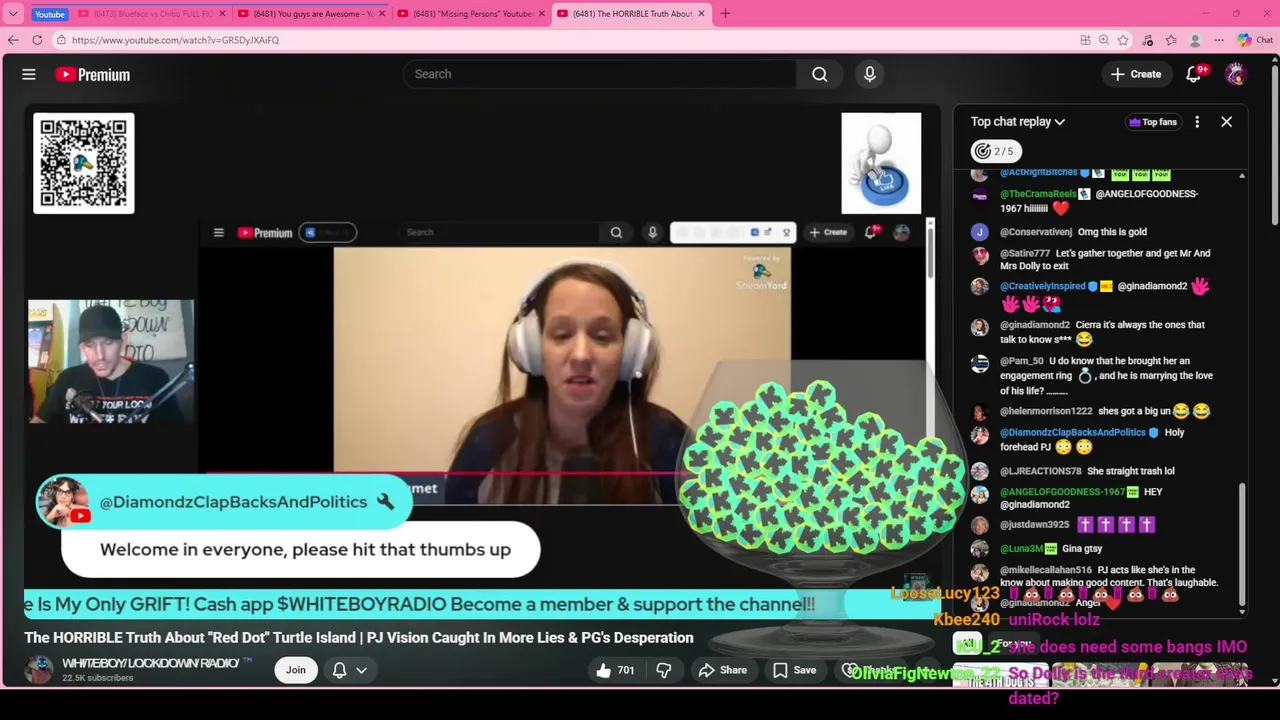
Task: Open the notification preference bell dropdown
Action: coord(349,670)
